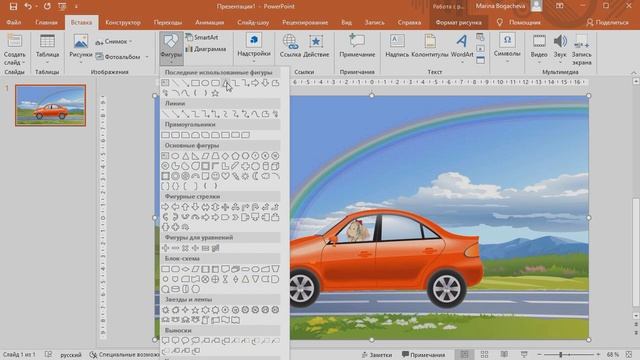Add a Примечание comment

[x=357, y=46]
